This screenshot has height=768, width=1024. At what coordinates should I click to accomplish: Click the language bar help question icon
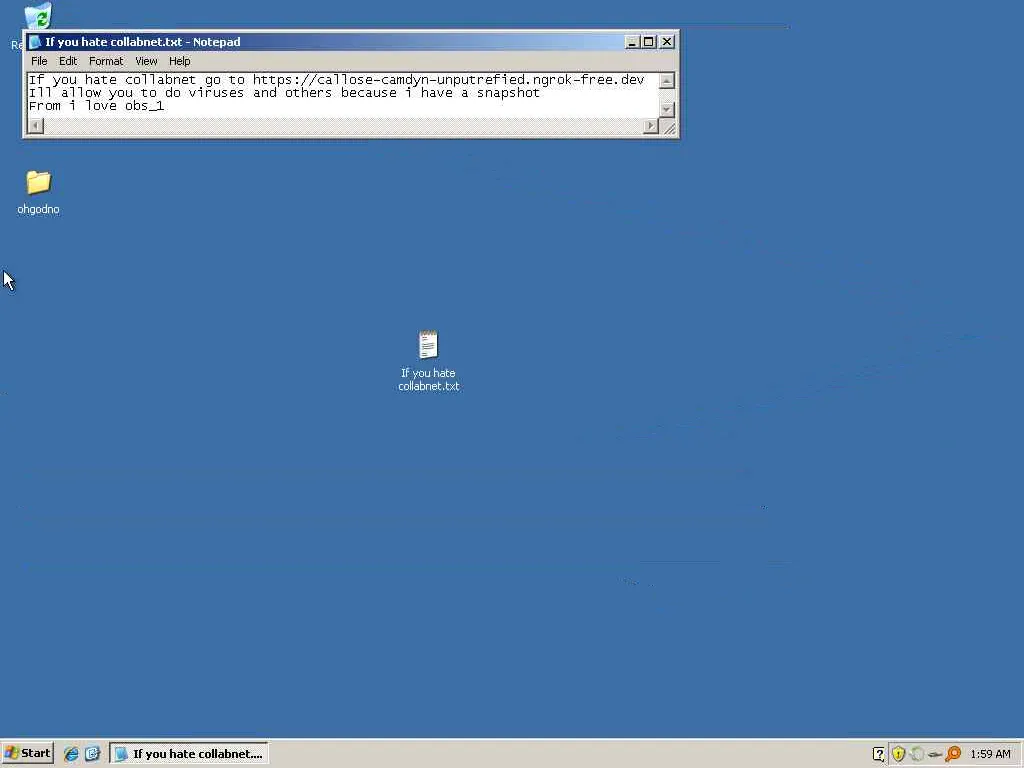[x=878, y=754]
